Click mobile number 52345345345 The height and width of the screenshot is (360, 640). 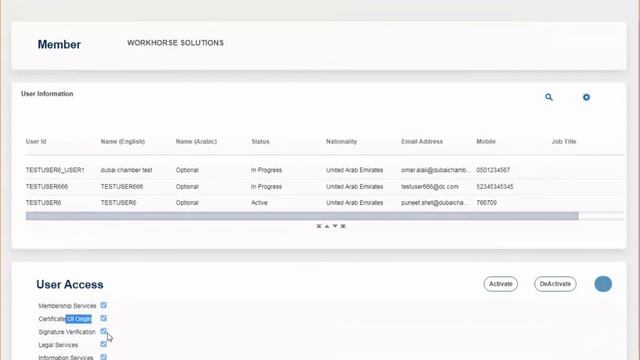click(x=495, y=187)
